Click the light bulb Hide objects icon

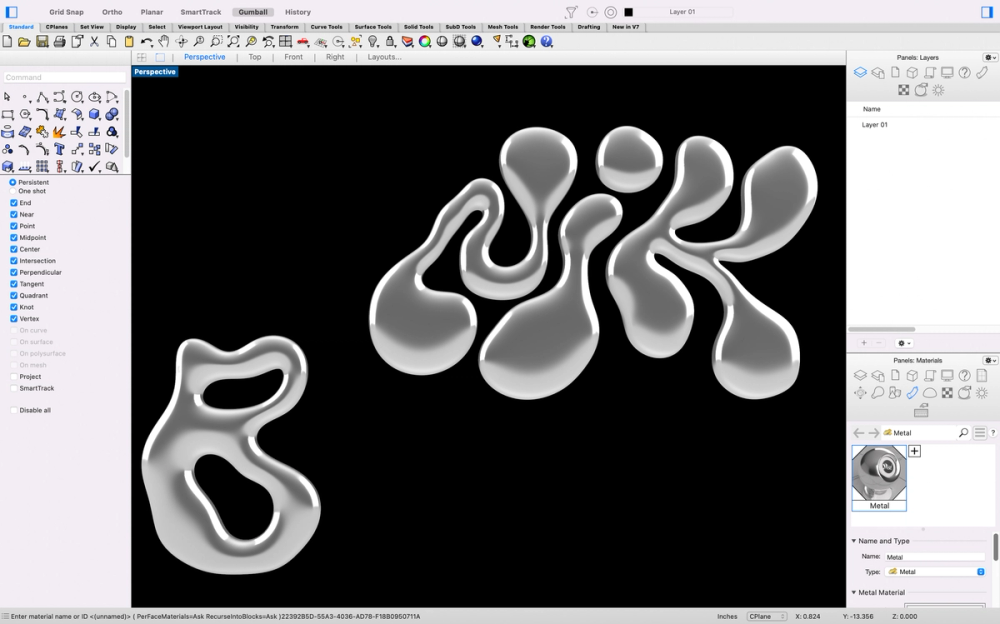[x=372, y=41]
